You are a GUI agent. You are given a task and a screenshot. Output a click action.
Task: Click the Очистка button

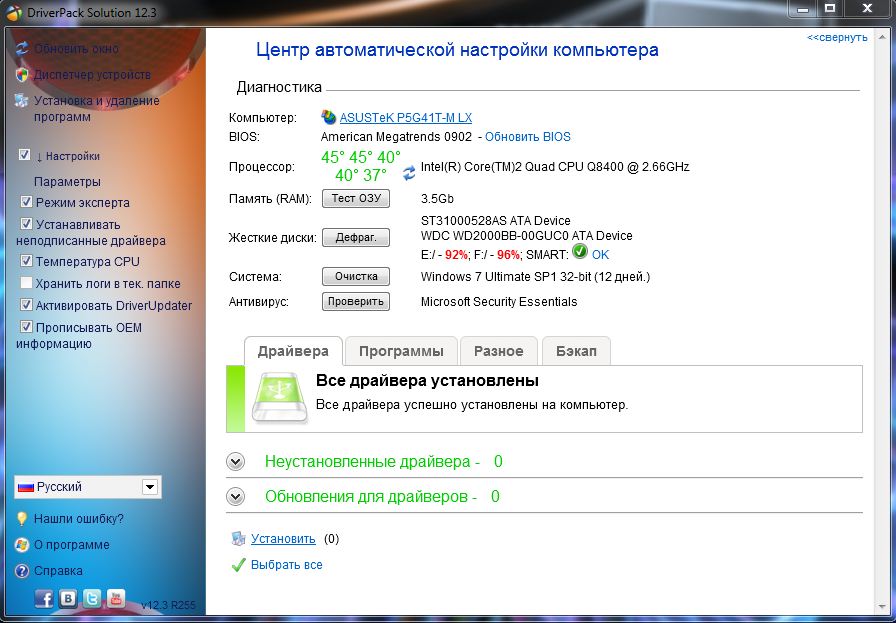tap(356, 276)
